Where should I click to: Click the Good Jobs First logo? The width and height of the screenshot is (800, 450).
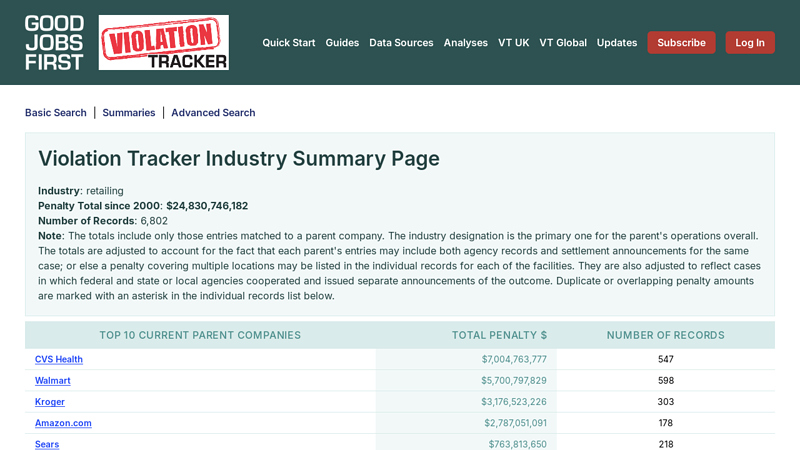pos(54,42)
